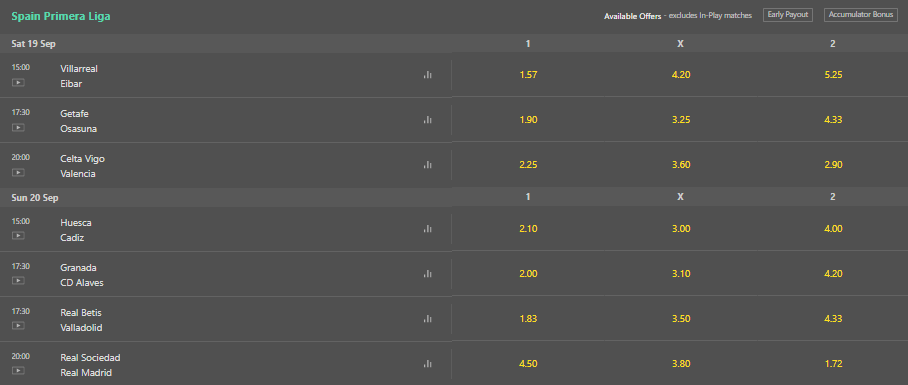908x385 pixels.
Task: Select Real Madrid win odds 1.72
Action: (x=833, y=364)
